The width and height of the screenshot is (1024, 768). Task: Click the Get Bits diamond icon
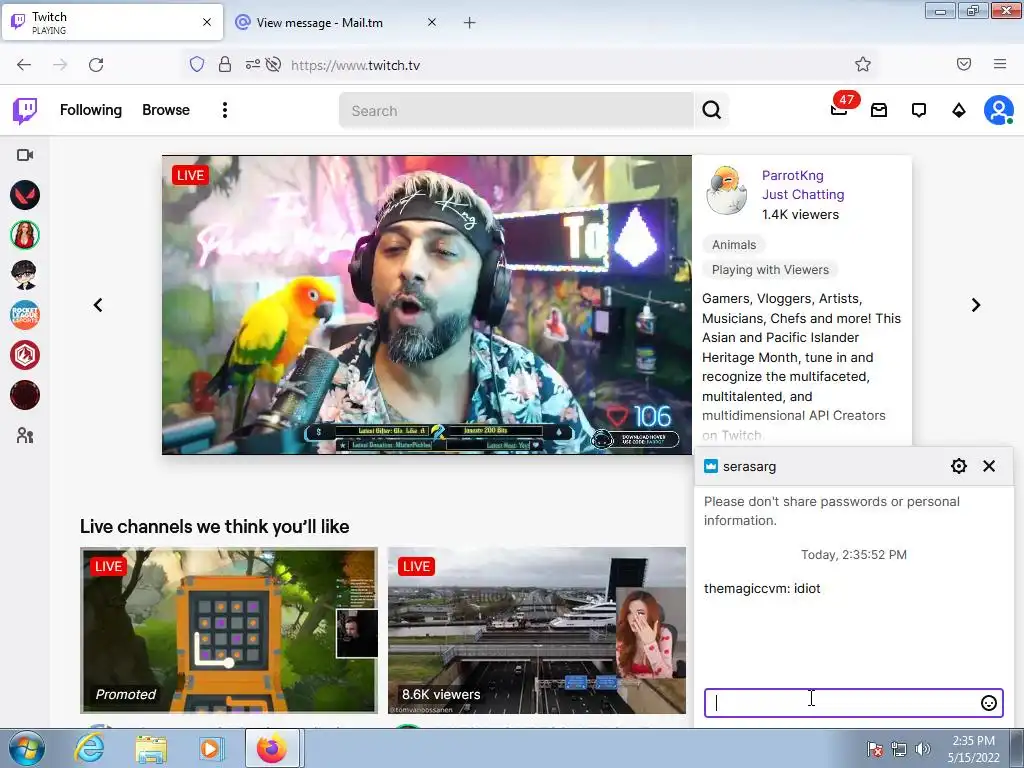pyautogui.click(x=959, y=110)
